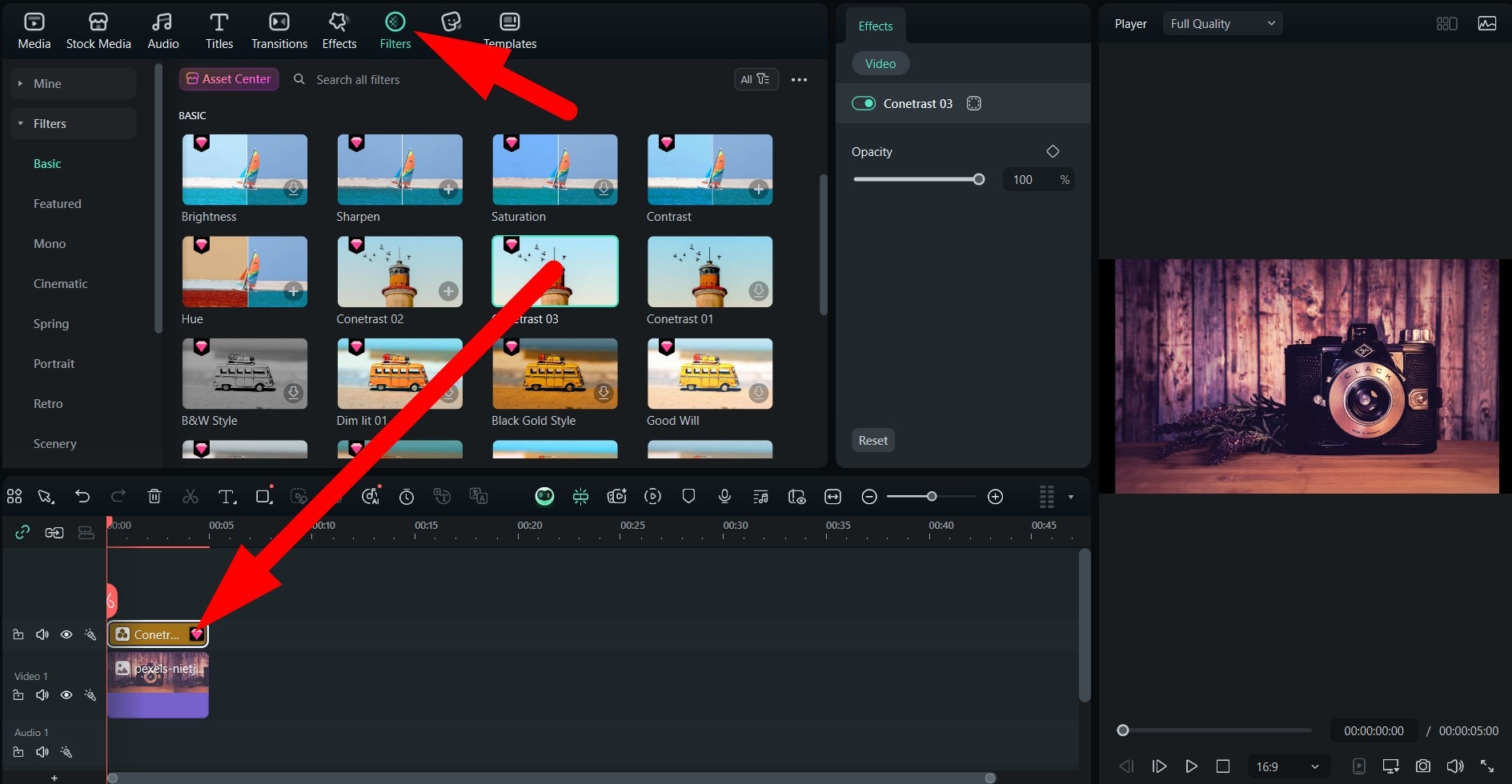
Task: Hide the Video 1 track
Action: point(66,695)
